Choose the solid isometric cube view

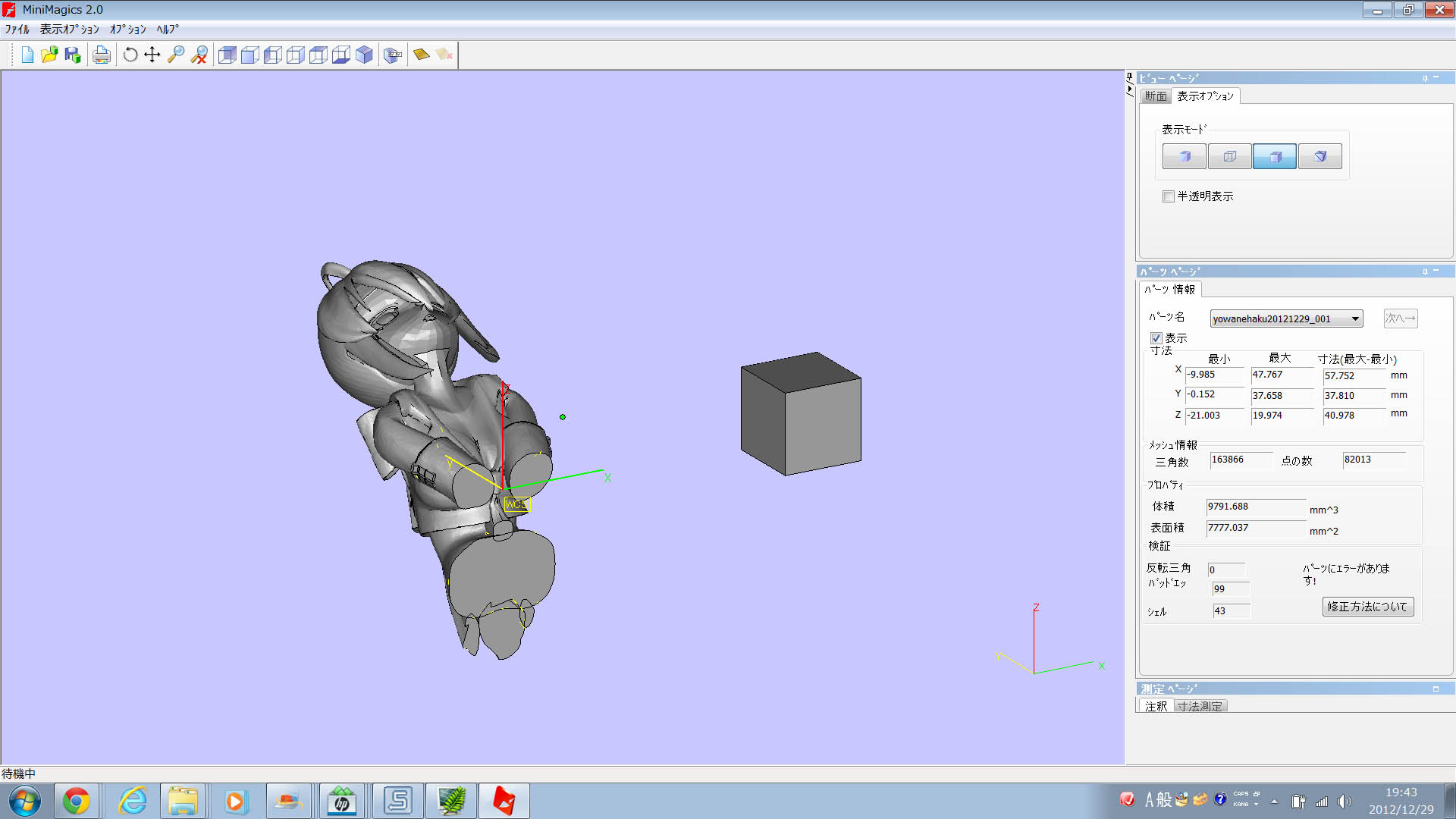[x=365, y=55]
